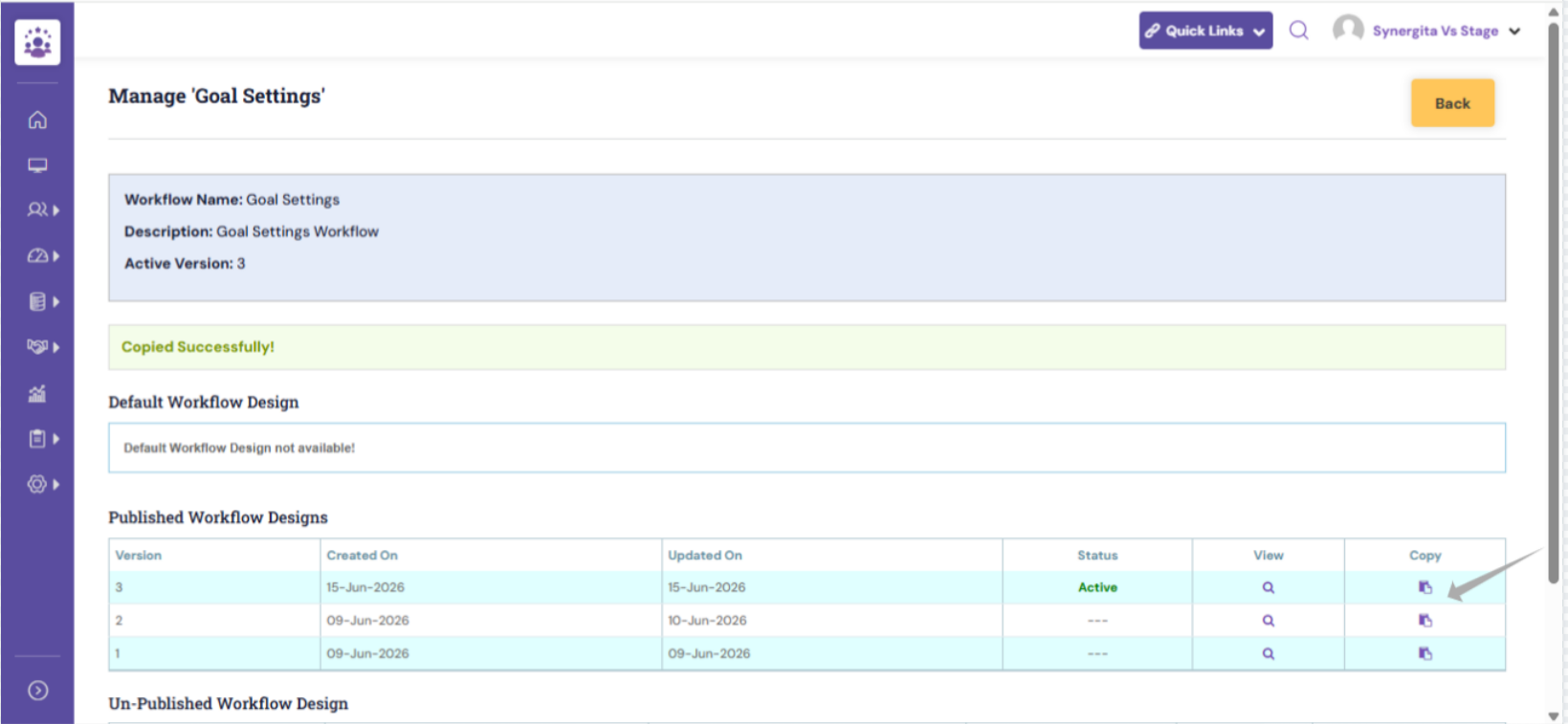Click the scrollbar up arrow
The height and width of the screenshot is (724, 1568).
click(x=1554, y=11)
